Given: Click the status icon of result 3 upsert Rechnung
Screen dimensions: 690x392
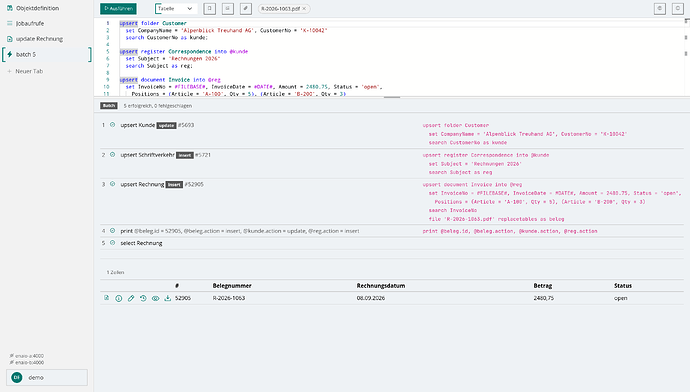Looking at the screenshot, I should point(112,184).
